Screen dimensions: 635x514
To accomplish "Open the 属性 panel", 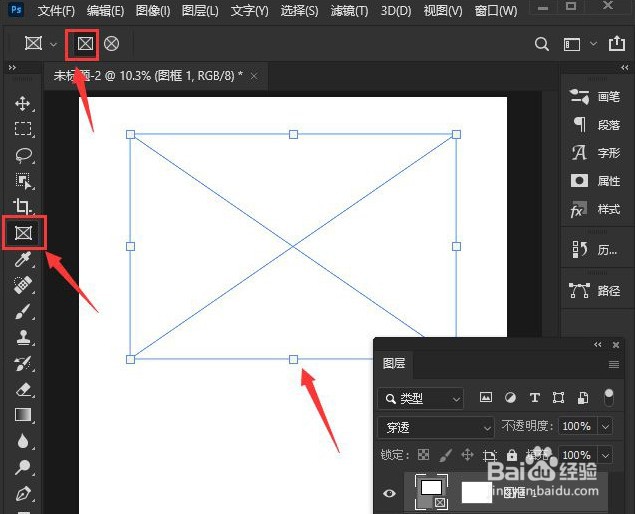I will pos(595,181).
